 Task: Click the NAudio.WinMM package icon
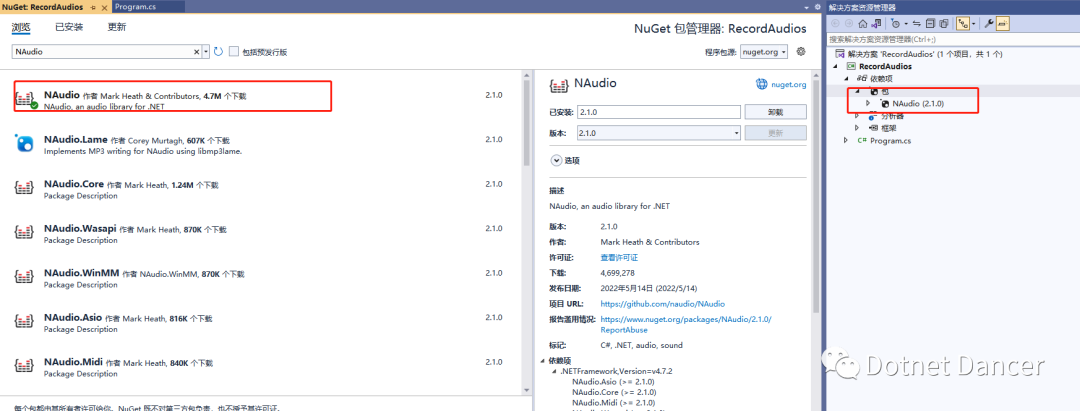click(x=25, y=277)
